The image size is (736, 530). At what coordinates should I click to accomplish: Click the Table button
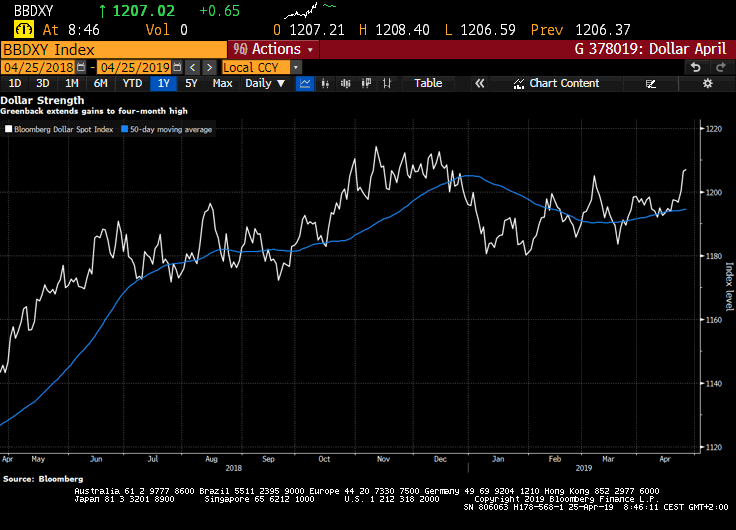pos(428,84)
